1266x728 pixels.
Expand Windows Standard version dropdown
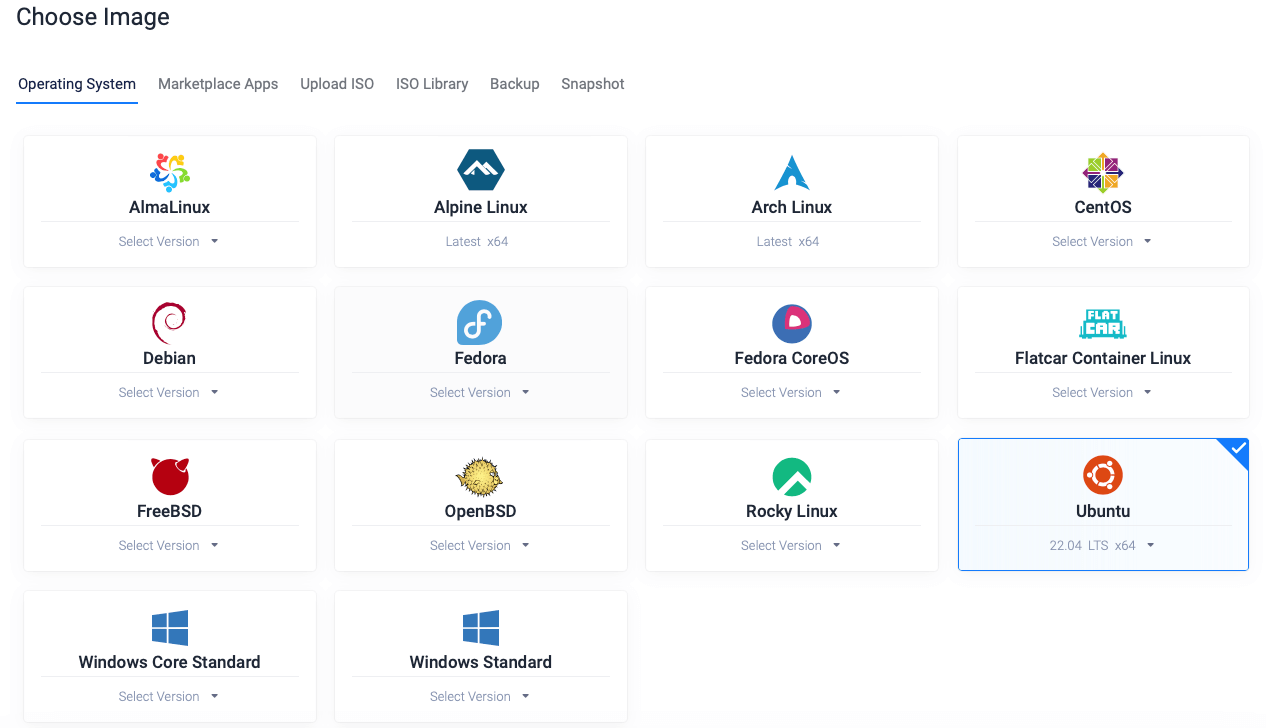tap(480, 696)
